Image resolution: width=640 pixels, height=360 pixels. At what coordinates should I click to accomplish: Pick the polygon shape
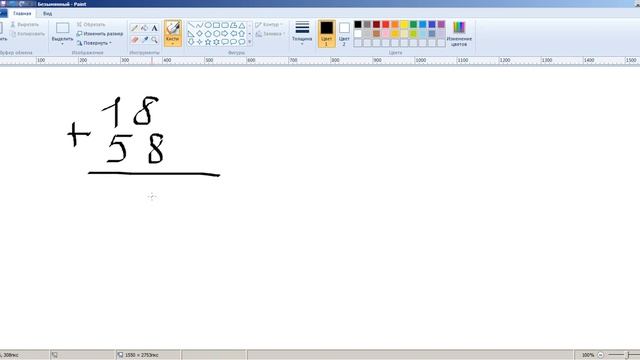click(233, 25)
